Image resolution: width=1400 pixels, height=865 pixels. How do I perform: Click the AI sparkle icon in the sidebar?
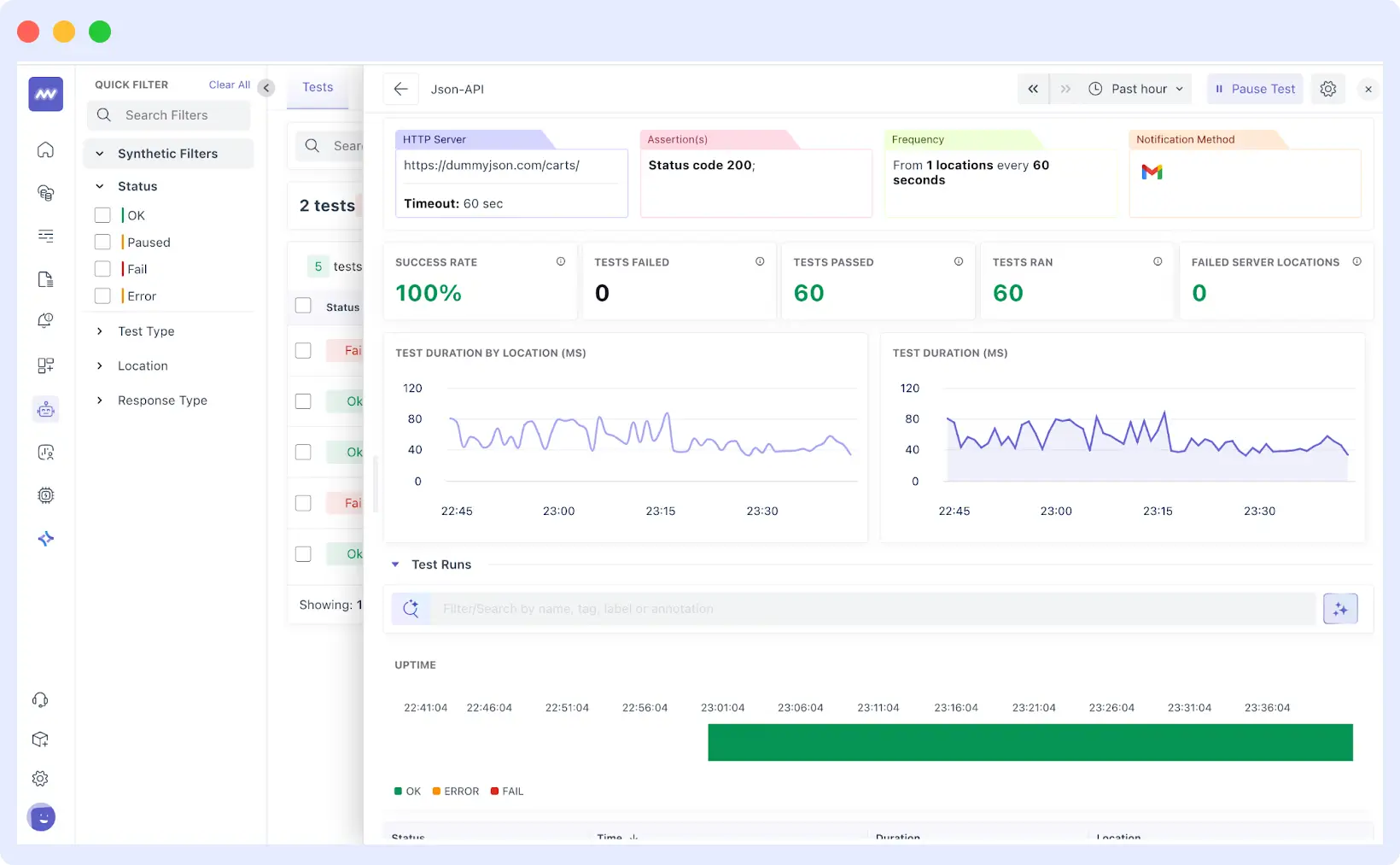pyautogui.click(x=46, y=539)
